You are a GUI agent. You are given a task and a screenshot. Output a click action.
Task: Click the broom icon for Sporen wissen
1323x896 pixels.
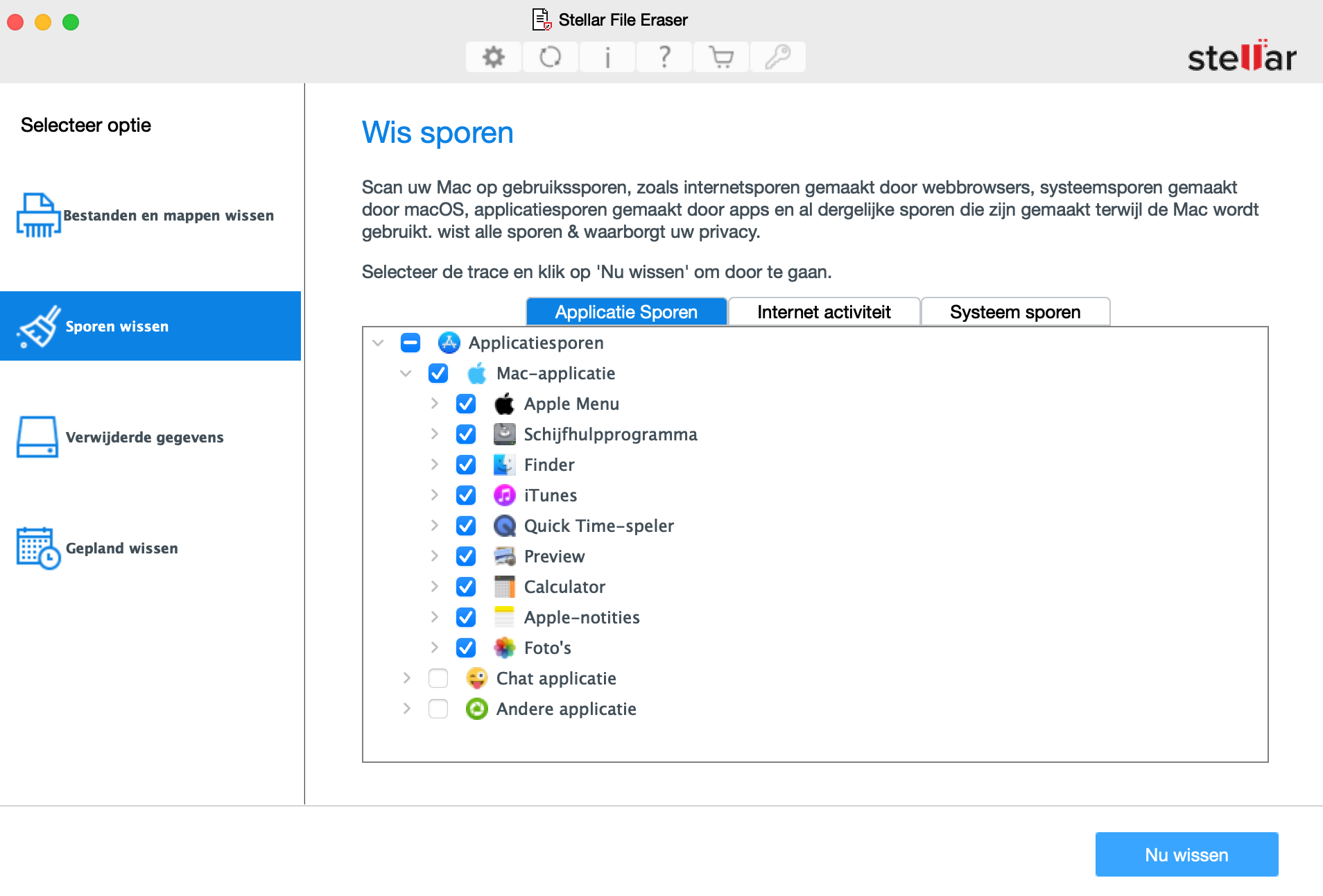click(40, 326)
